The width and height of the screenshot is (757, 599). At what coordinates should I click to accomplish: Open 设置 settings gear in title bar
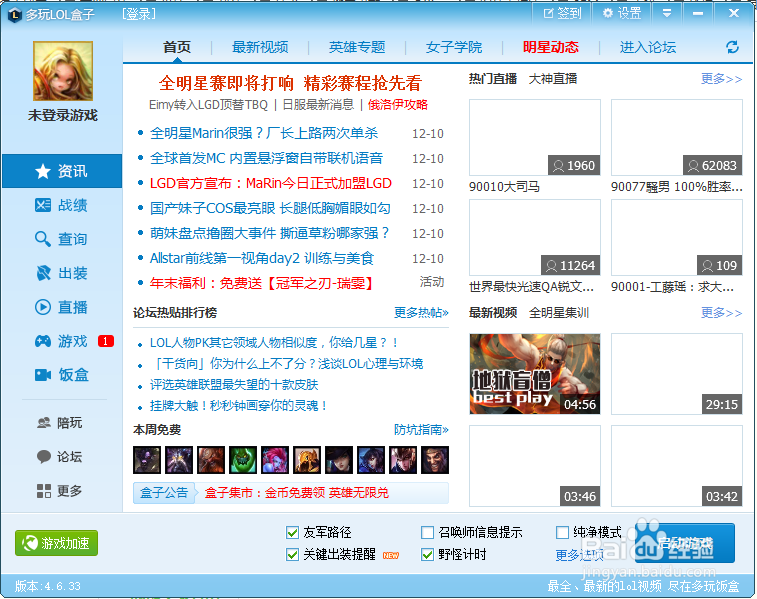tap(622, 14)
